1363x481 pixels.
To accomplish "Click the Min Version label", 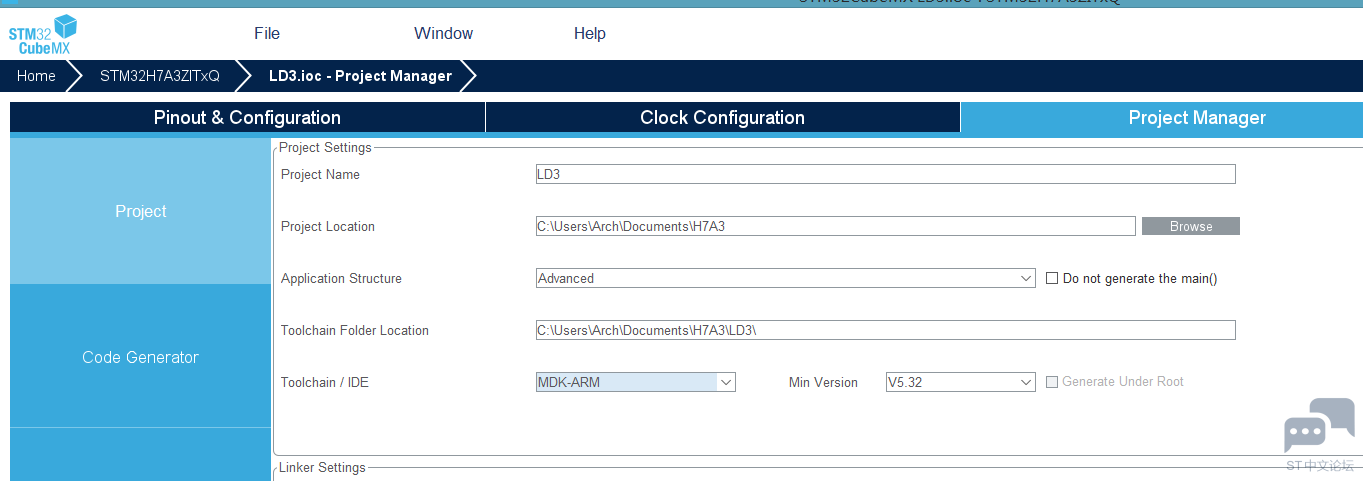I will (x=823, y=382).
